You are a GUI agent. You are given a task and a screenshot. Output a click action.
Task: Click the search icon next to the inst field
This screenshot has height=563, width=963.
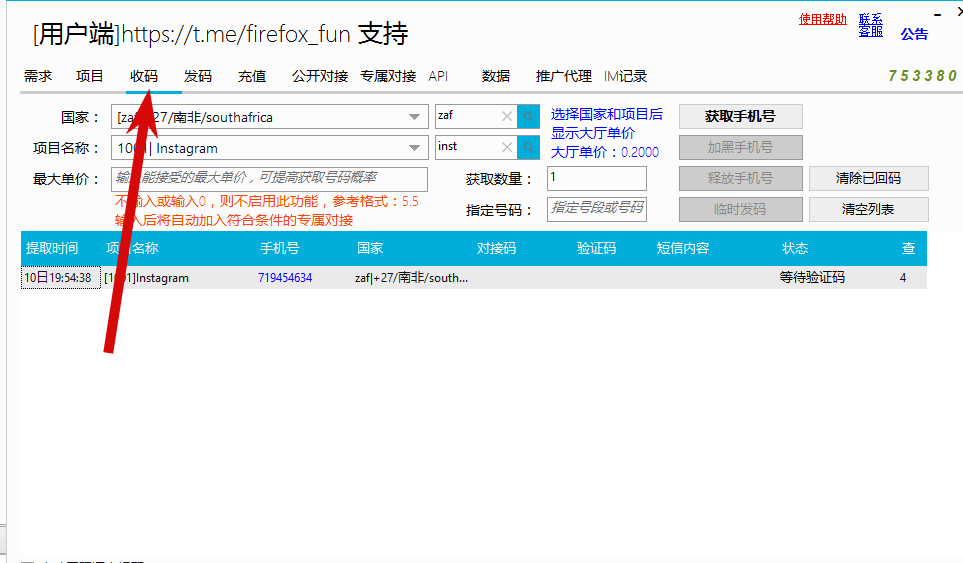point(528,147)
